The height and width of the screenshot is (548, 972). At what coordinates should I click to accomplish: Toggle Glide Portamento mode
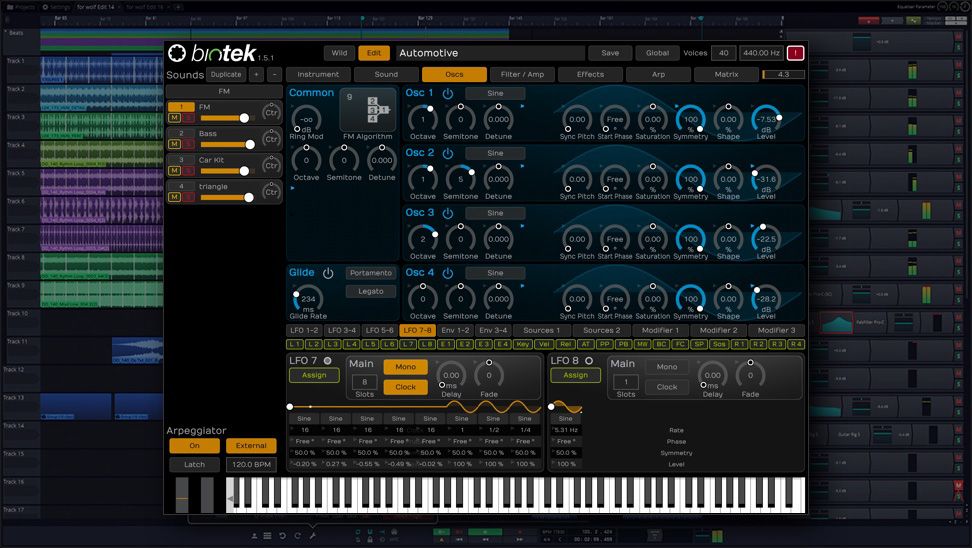371,273
